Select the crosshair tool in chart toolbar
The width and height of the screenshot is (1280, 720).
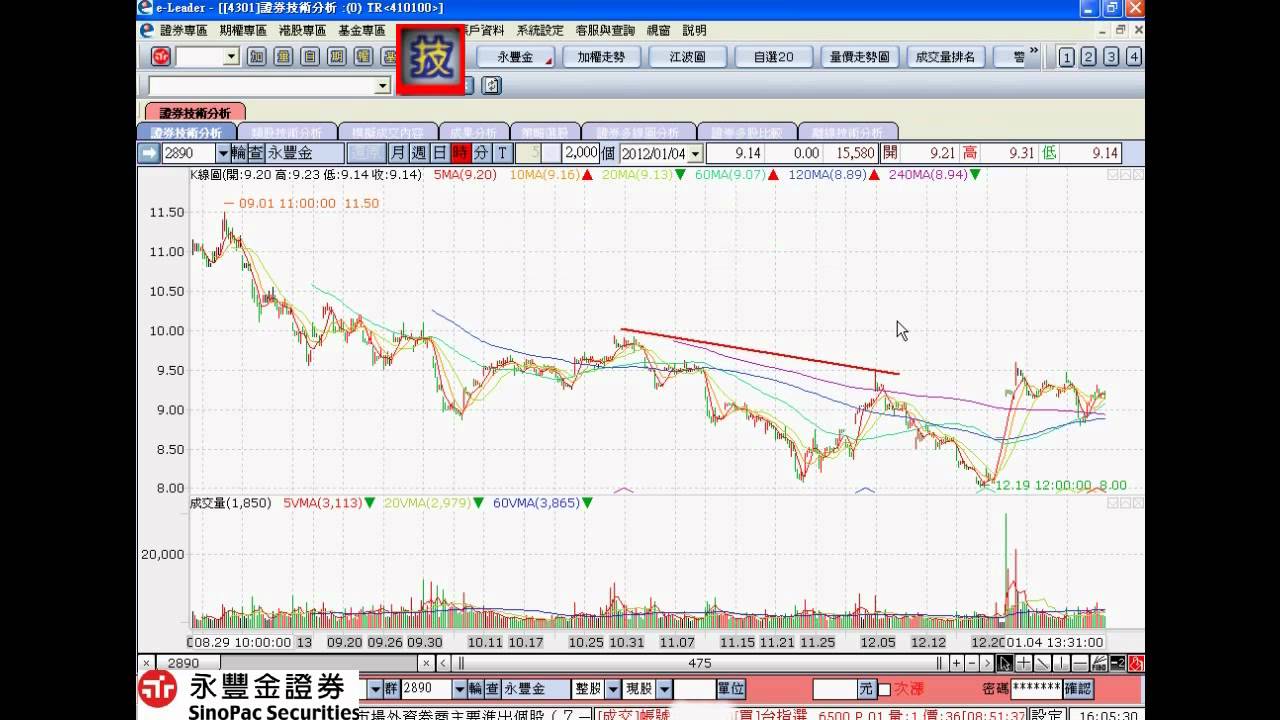[1024, 663]
